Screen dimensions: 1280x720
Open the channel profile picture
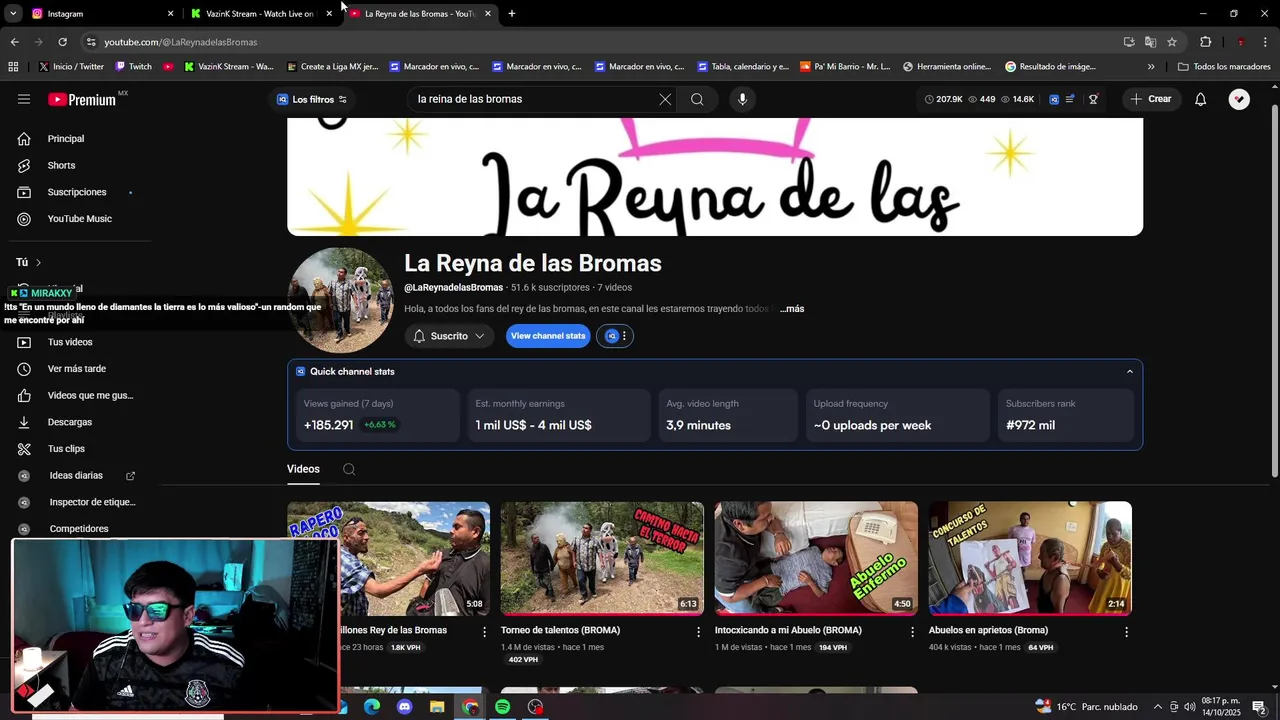340,300
